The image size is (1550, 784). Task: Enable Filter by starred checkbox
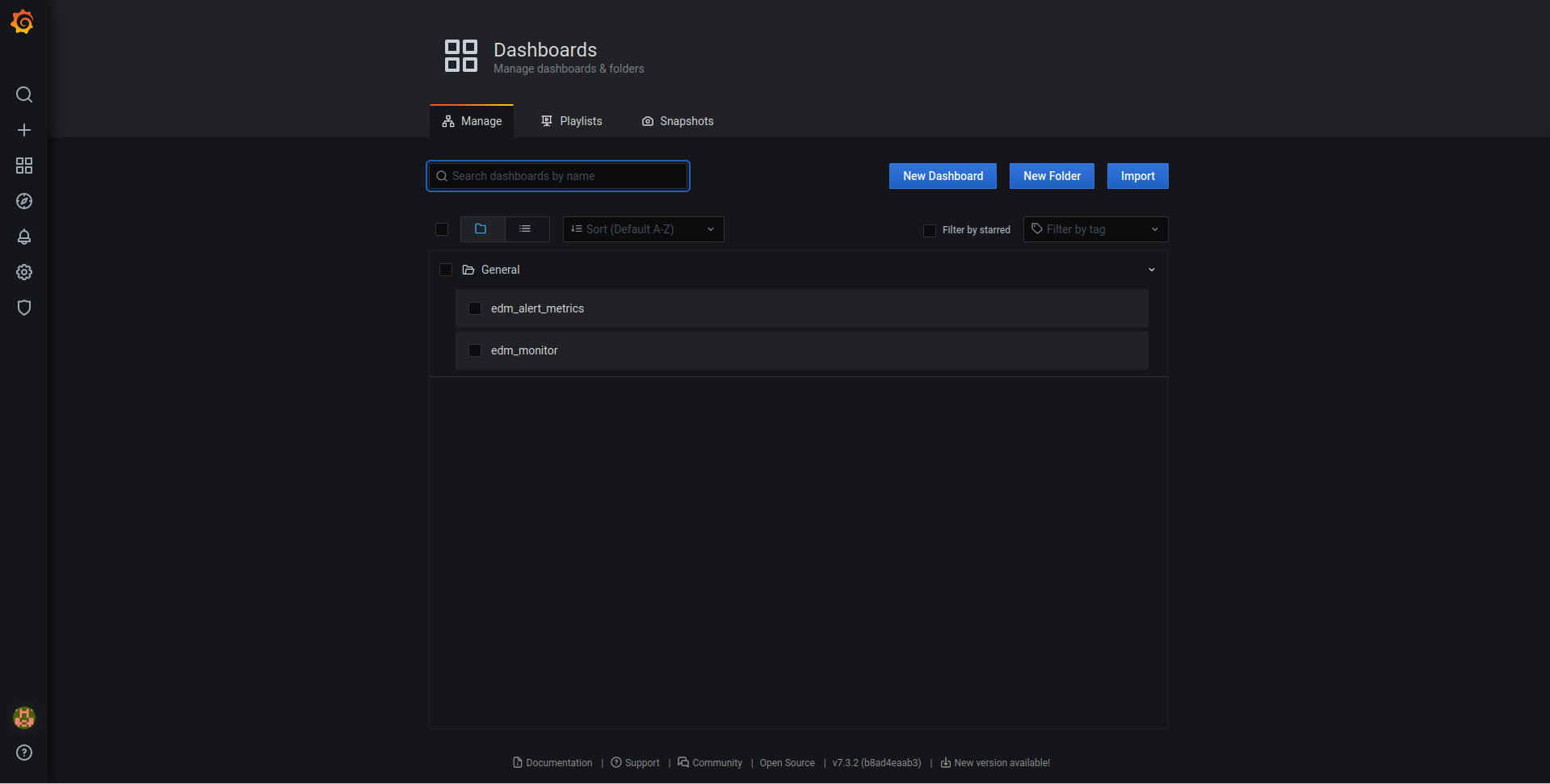tap(930, 230)
